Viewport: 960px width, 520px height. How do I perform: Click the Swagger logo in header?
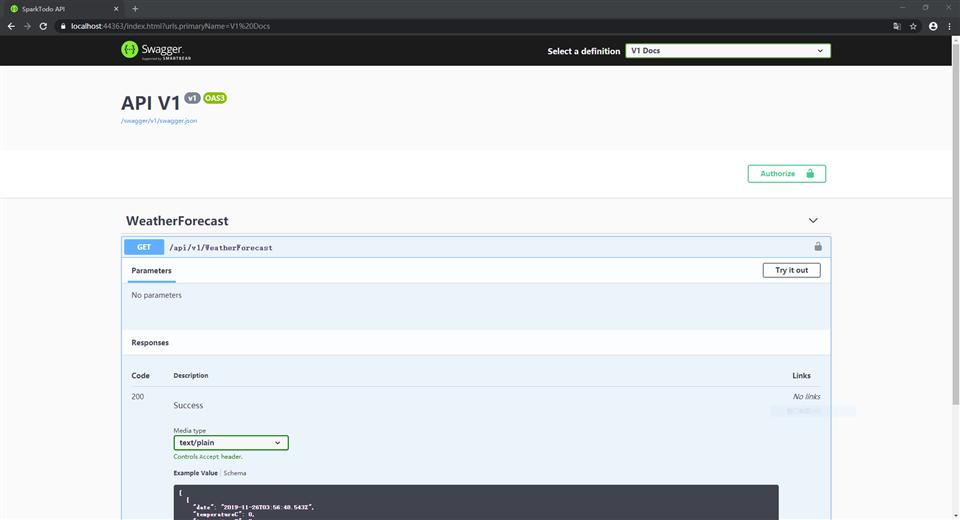[x=152, y=50]
